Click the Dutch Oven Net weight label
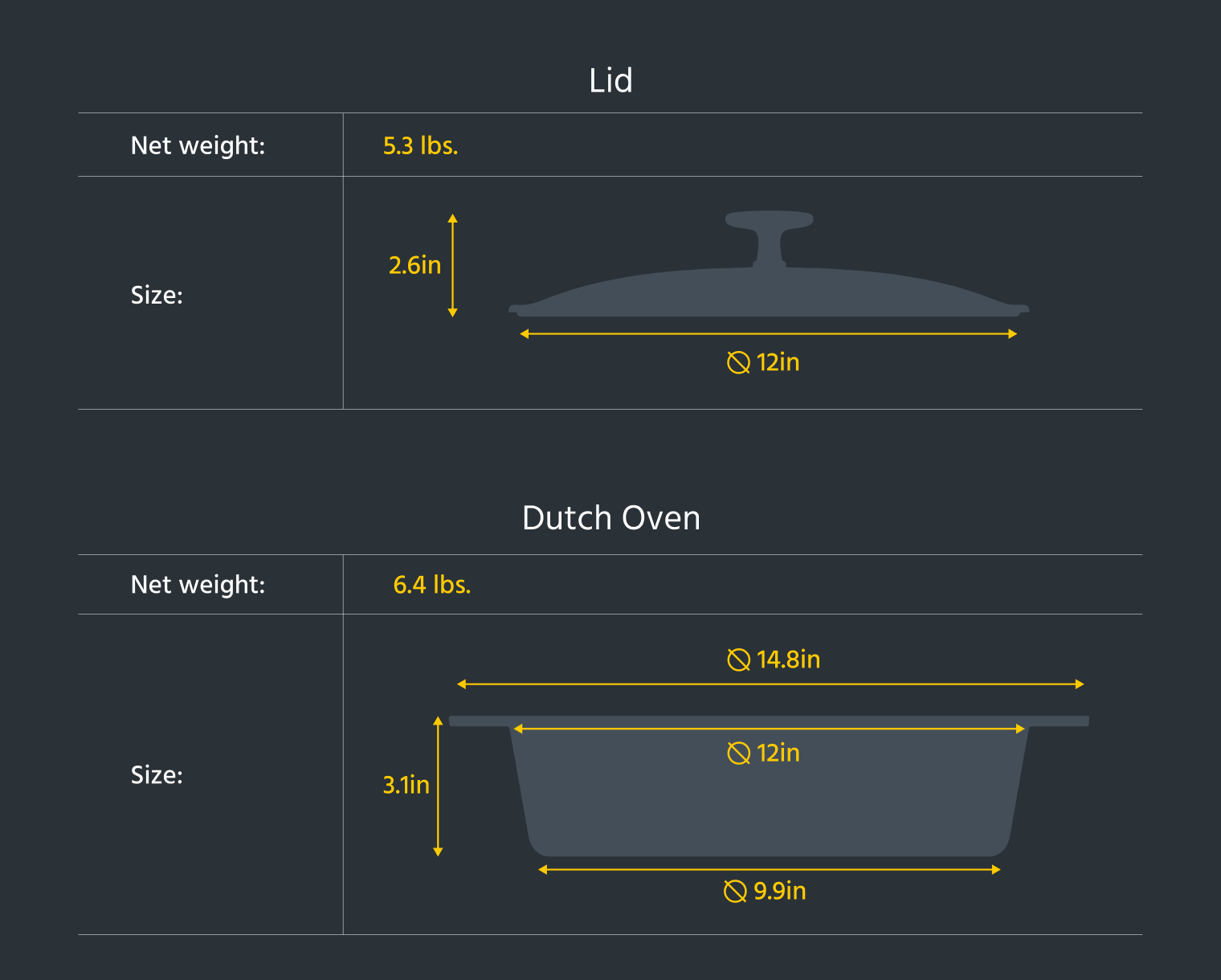 pyautogui.click(x=198, y=585)
